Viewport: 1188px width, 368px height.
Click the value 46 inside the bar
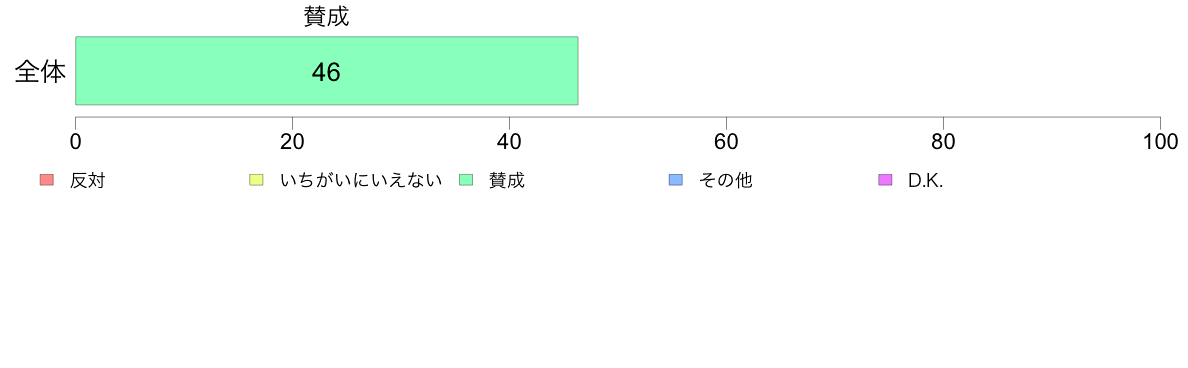pos(326,72)
